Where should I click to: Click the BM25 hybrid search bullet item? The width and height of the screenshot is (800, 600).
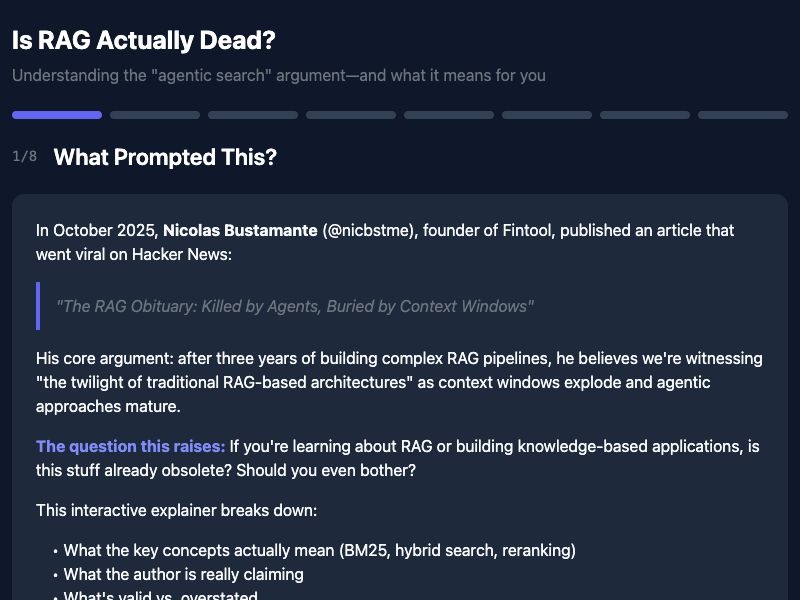pos(320,550)
